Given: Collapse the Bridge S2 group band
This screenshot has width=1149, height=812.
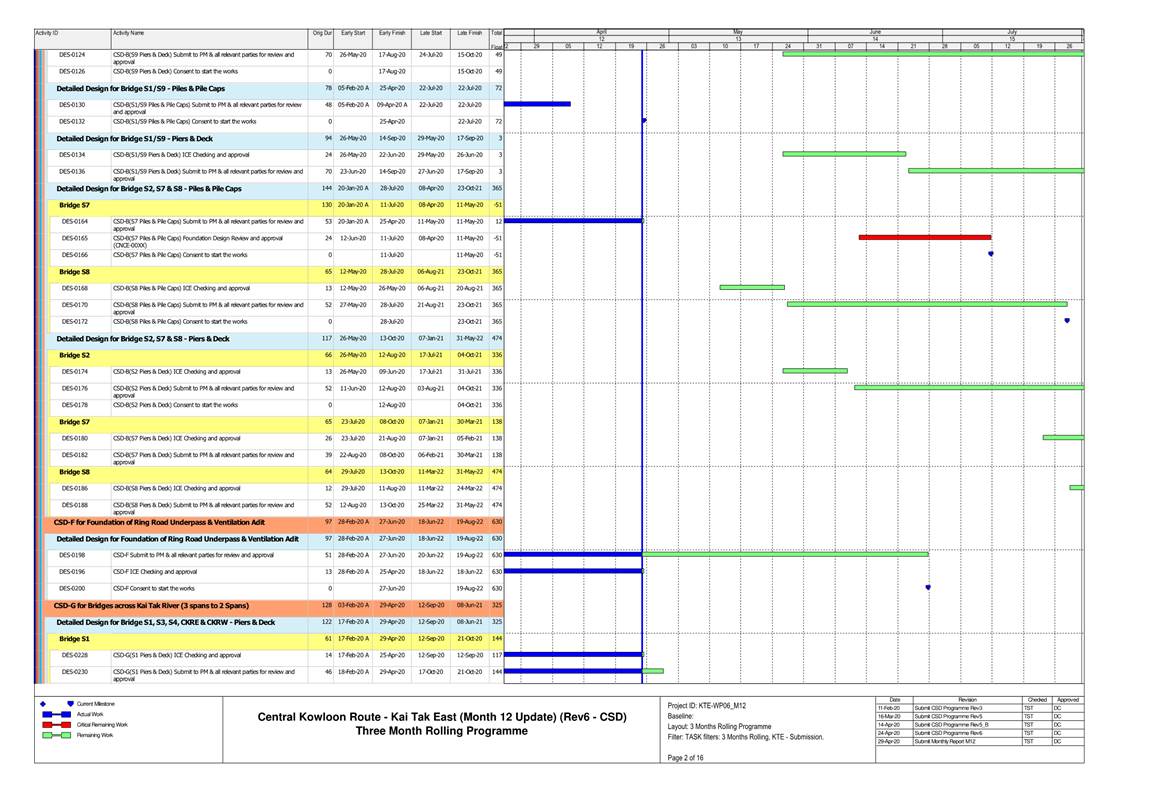Looking at the screenshot, I should tap(74, 355).
